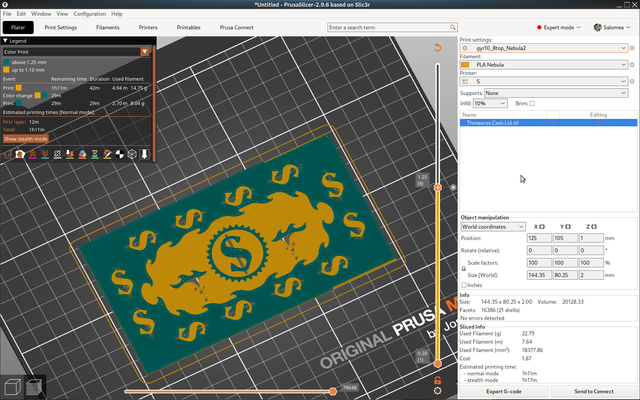The image size is (640, 400).
Task: Click the lock icon below the layer slider
Action: point(438,380)
